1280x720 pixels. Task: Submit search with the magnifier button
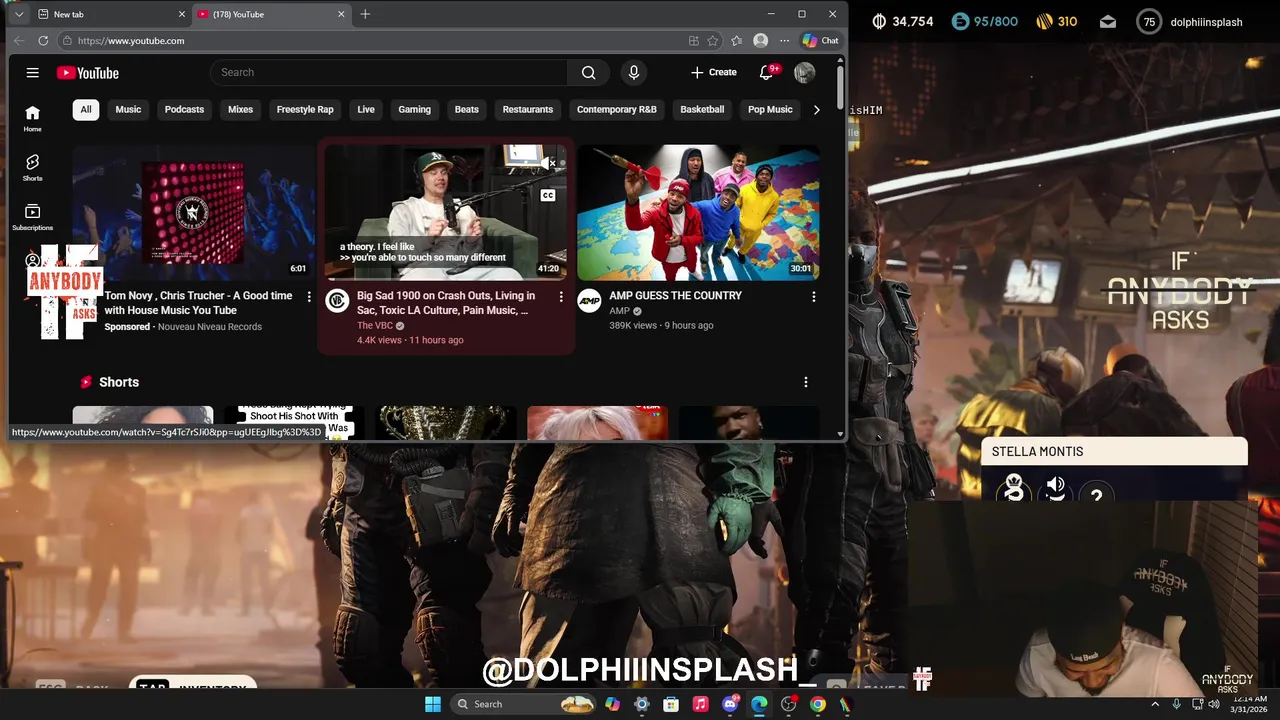click(x=588, y=72)
